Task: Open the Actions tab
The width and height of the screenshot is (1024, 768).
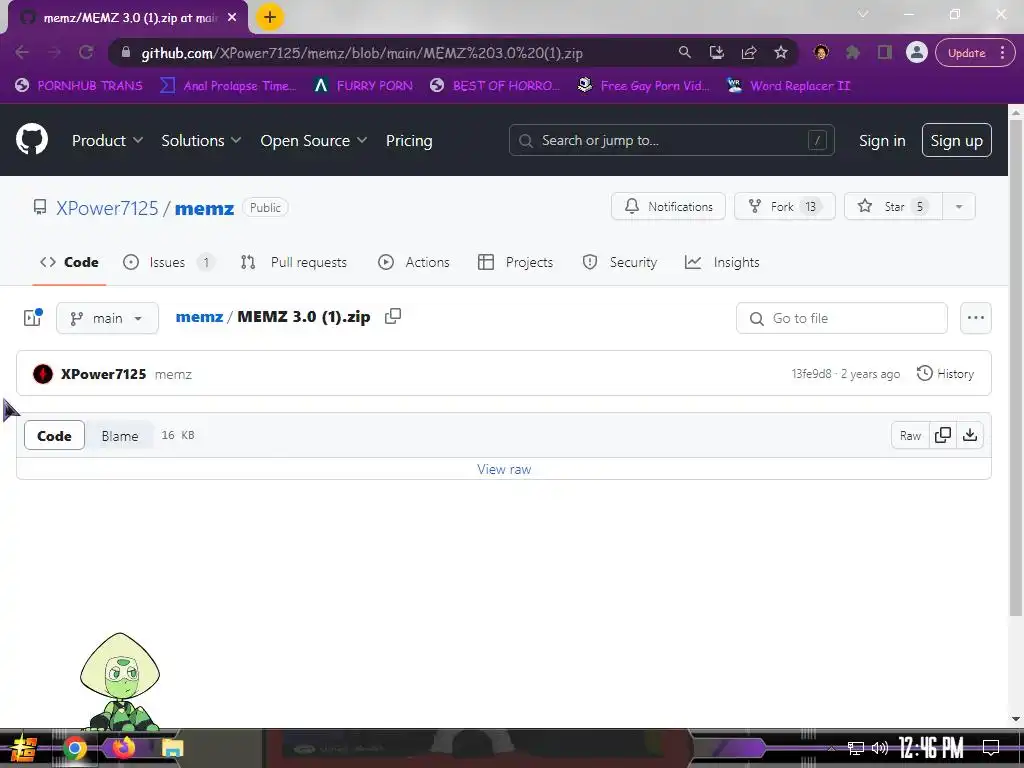Action: [414, 262]
